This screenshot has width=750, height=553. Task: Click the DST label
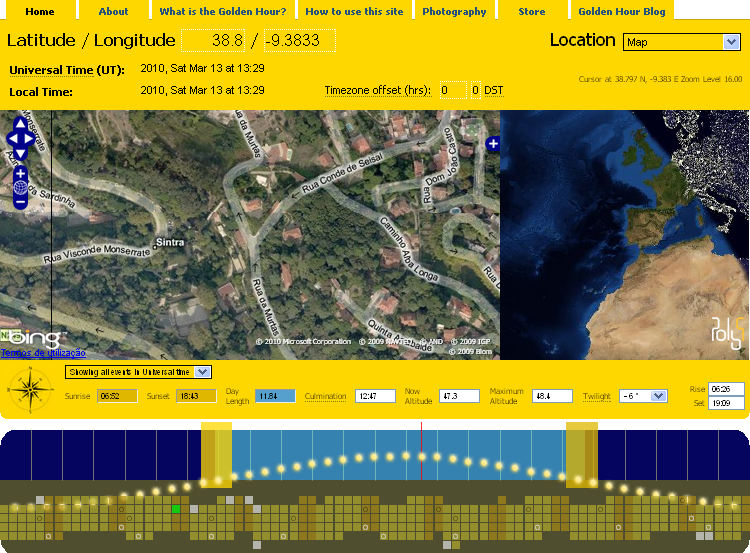(x=494, y=90)
